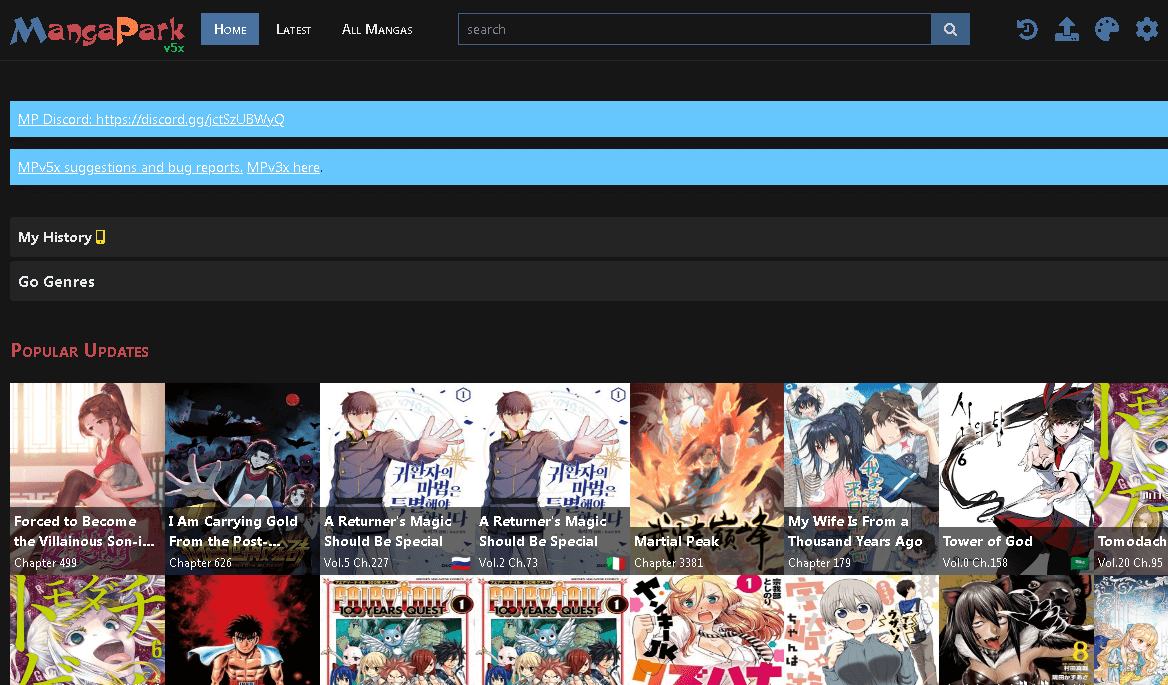Open MPv5x suggestions and bug reports link
This screenshot has width=1168, height=685.
coord(130,168)
